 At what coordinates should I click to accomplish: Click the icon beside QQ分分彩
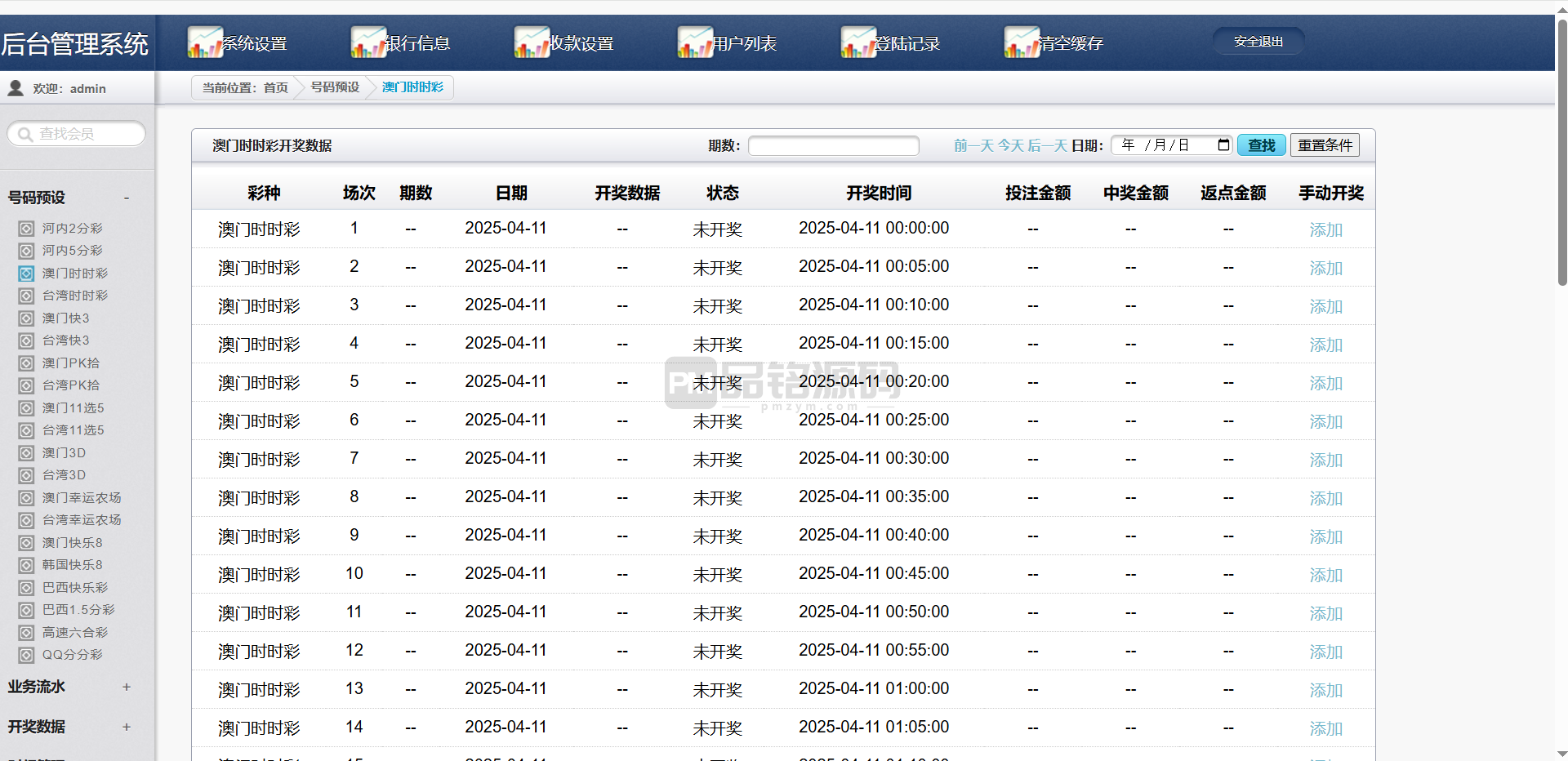(26, 655)
